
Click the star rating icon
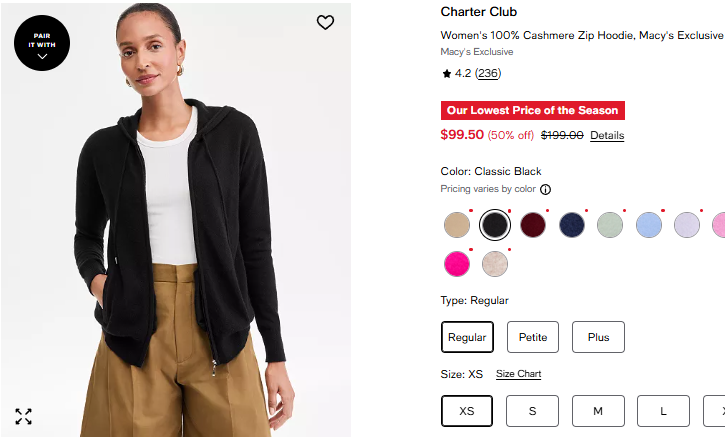(446, 74)
